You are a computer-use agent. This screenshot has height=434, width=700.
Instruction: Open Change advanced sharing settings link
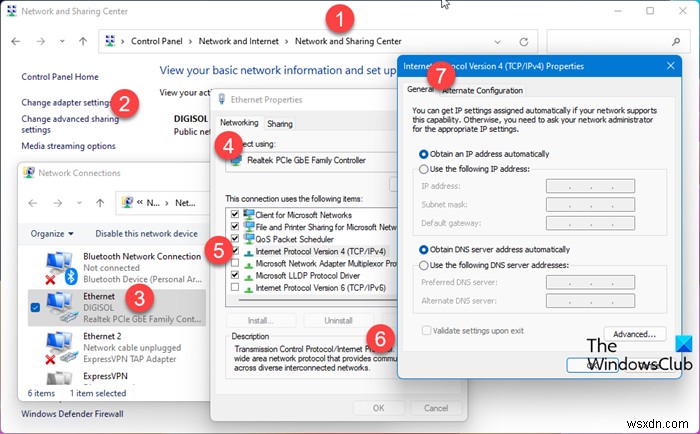(x=70, y=124)
